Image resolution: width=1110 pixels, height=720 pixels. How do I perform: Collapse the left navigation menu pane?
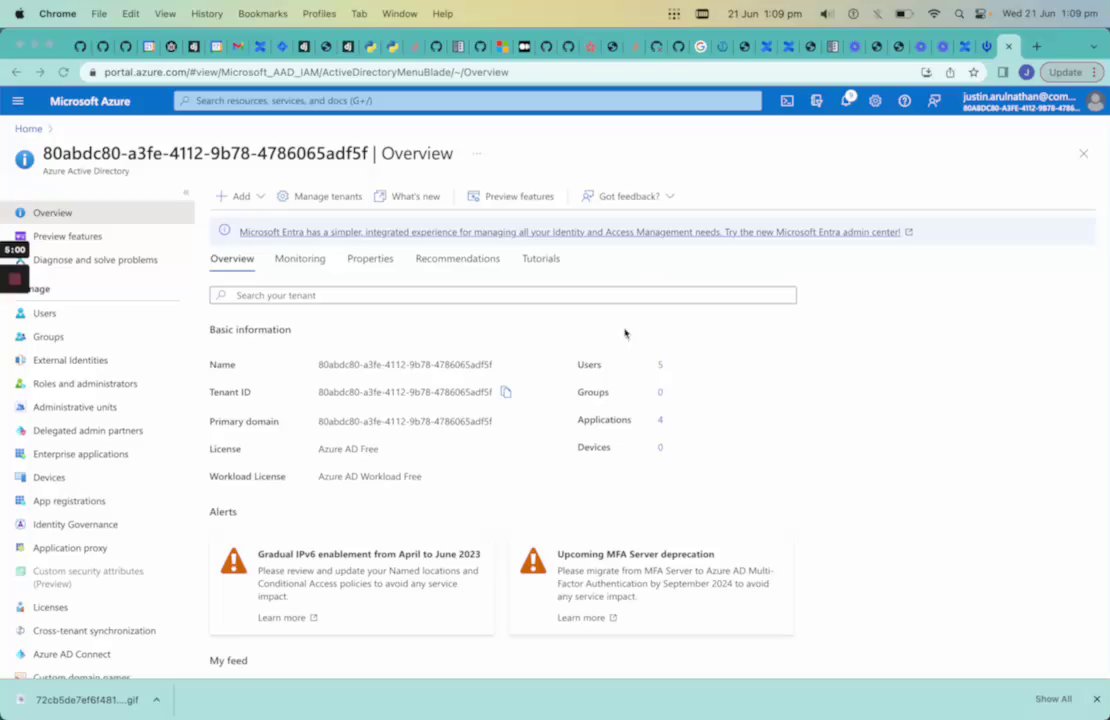[185, 192]
